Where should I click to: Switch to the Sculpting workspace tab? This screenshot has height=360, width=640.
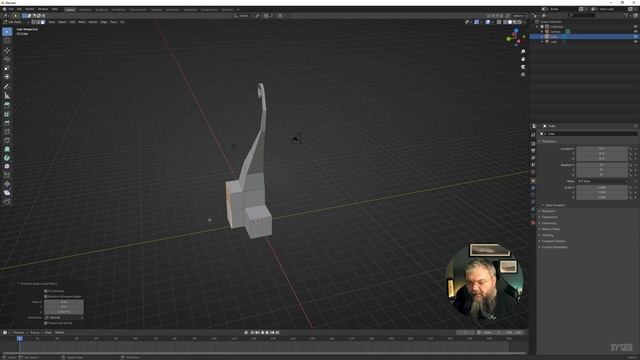coord(101,9)
